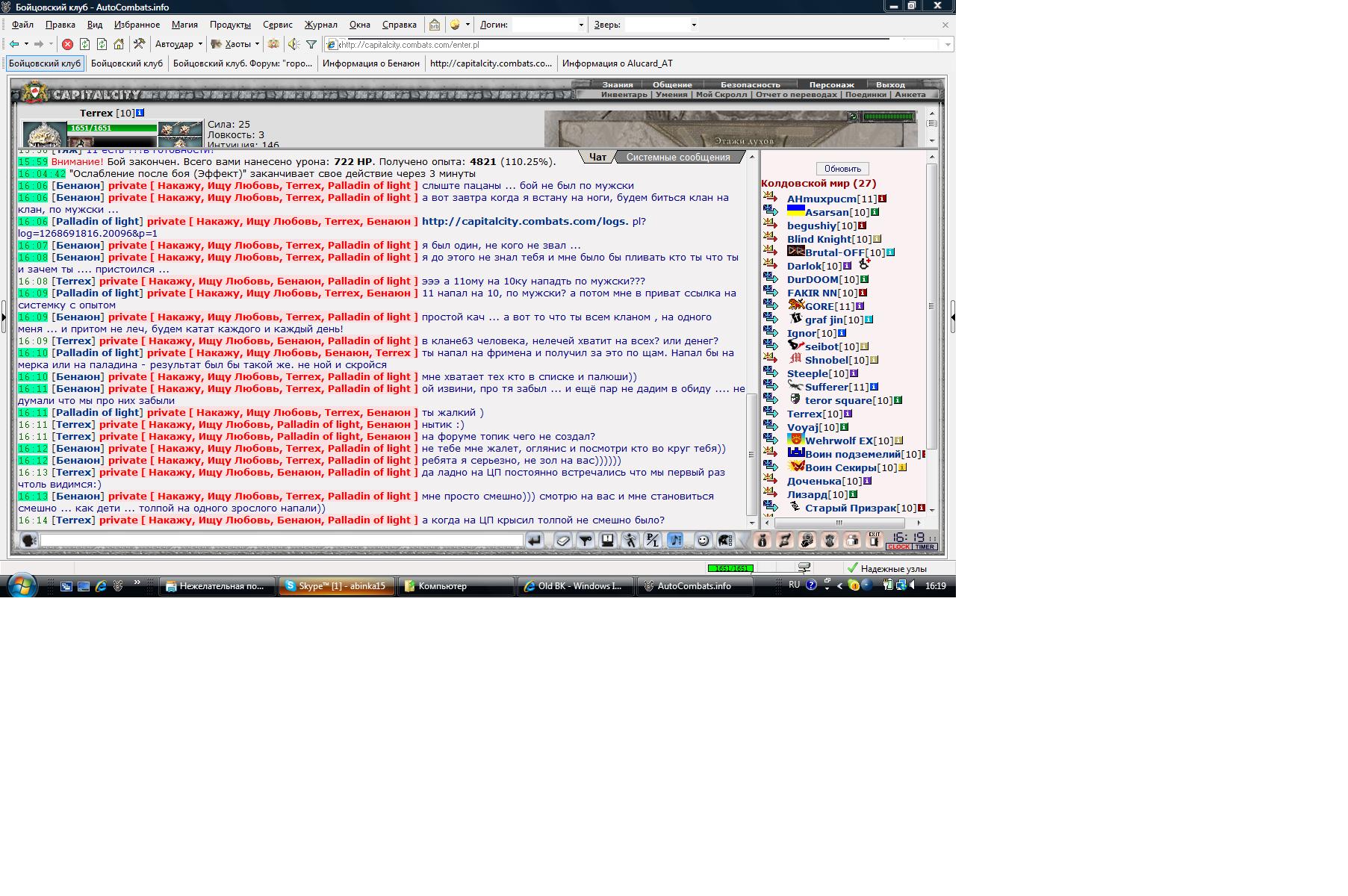
Task: Click the coat of arms toolbar icon
Action: [273, 44]
